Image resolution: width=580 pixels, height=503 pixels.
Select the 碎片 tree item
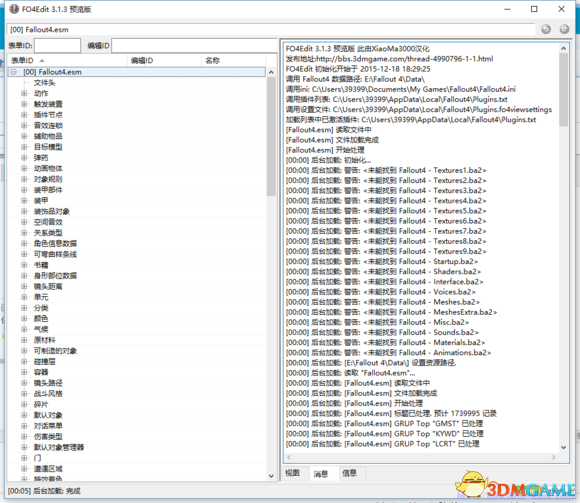41,404
